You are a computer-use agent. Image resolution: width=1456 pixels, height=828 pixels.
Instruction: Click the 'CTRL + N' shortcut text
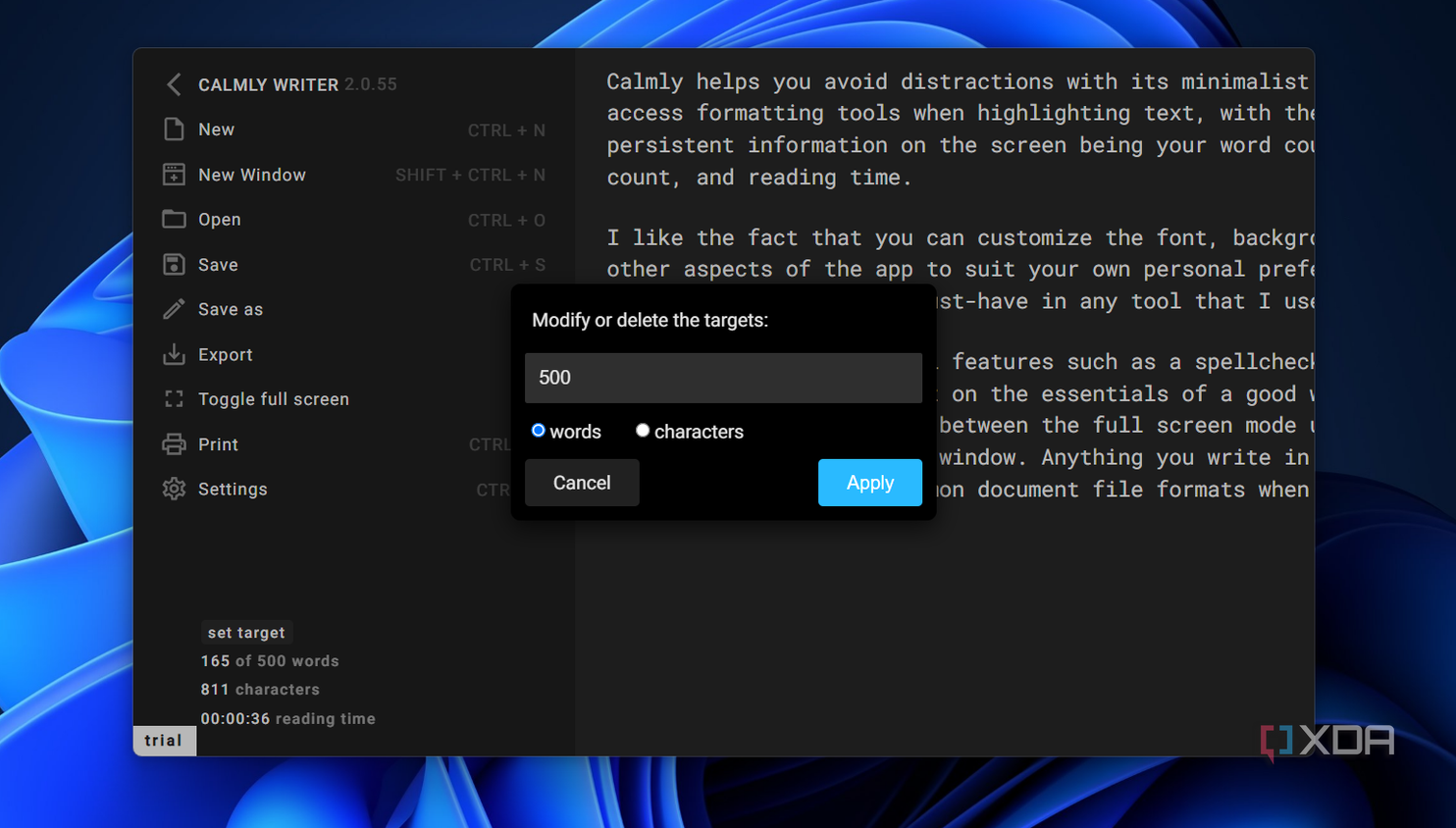click(506, 130)
